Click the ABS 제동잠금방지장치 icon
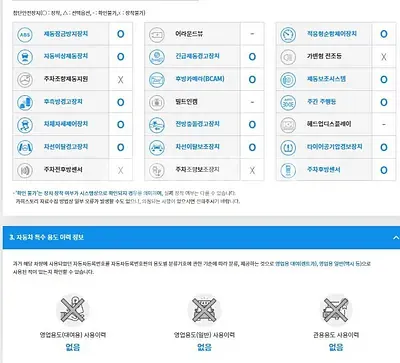Image resolution: width=400 pixels, height=363 pixels. pyautogui.click(x=25, y=35)
